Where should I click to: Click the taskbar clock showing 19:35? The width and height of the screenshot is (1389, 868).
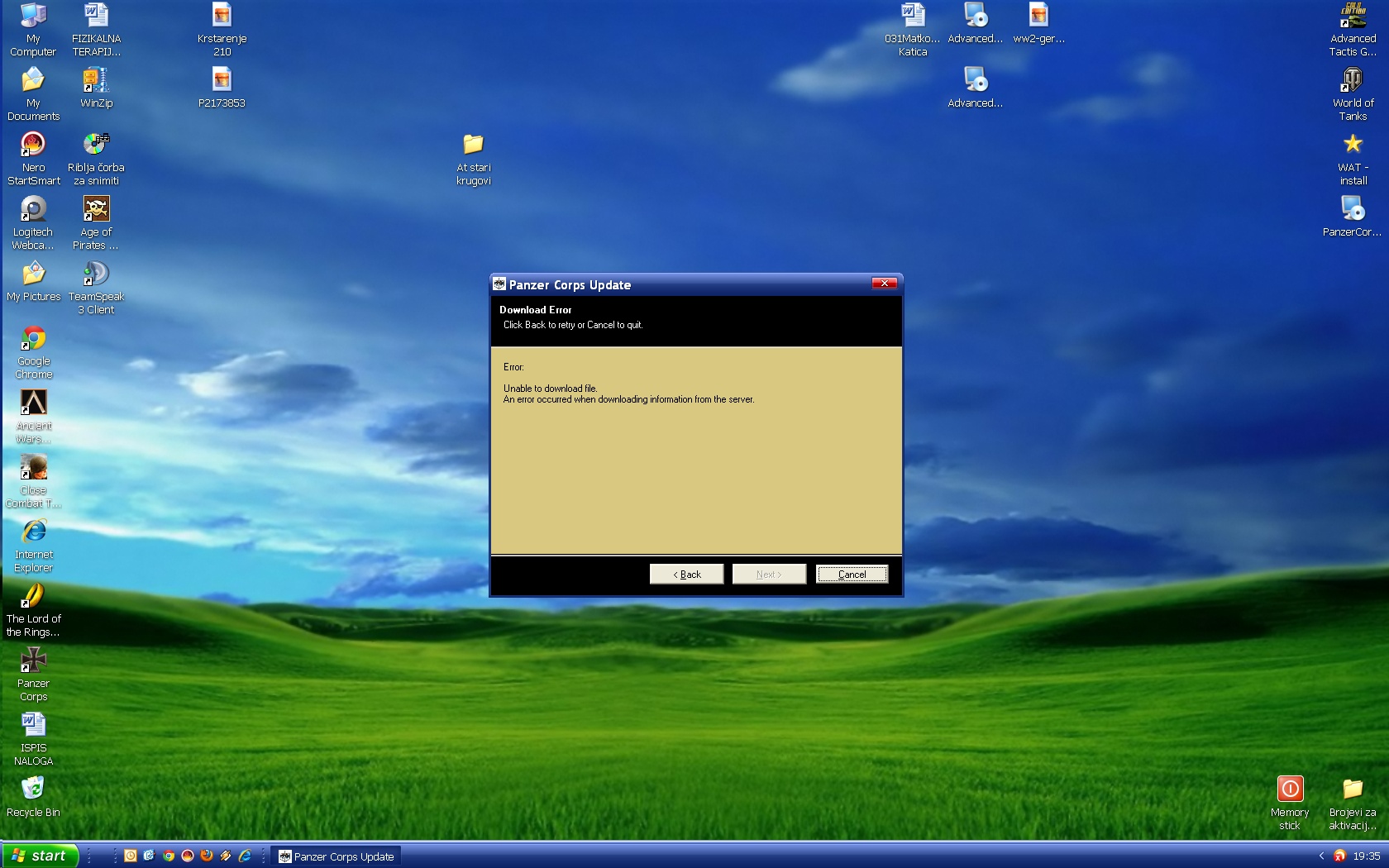(1366, 856)
